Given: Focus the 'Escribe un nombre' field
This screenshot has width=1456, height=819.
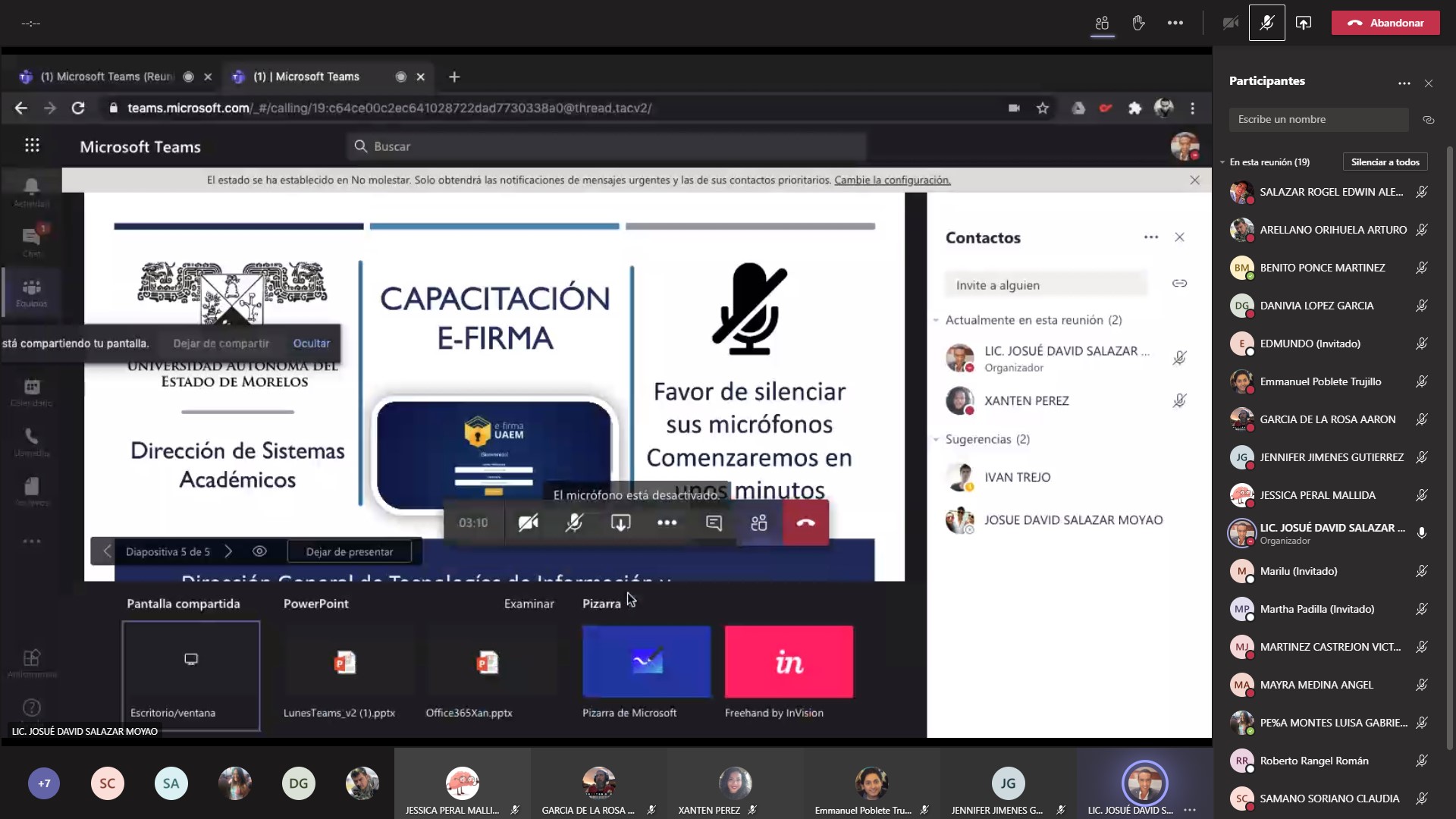Looking at the screenshot, I should (1319, 119).
